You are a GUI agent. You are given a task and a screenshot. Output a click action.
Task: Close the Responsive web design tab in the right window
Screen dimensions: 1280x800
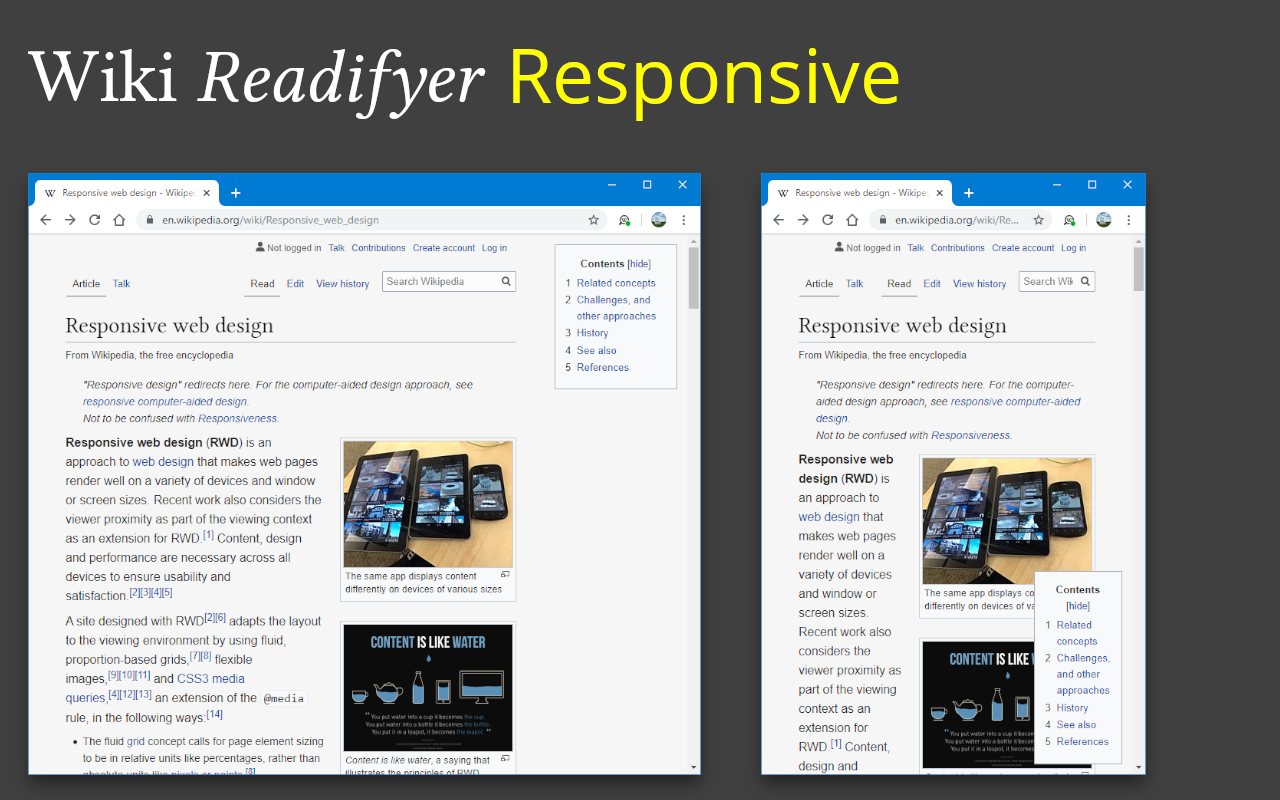(x=940, y=193)
